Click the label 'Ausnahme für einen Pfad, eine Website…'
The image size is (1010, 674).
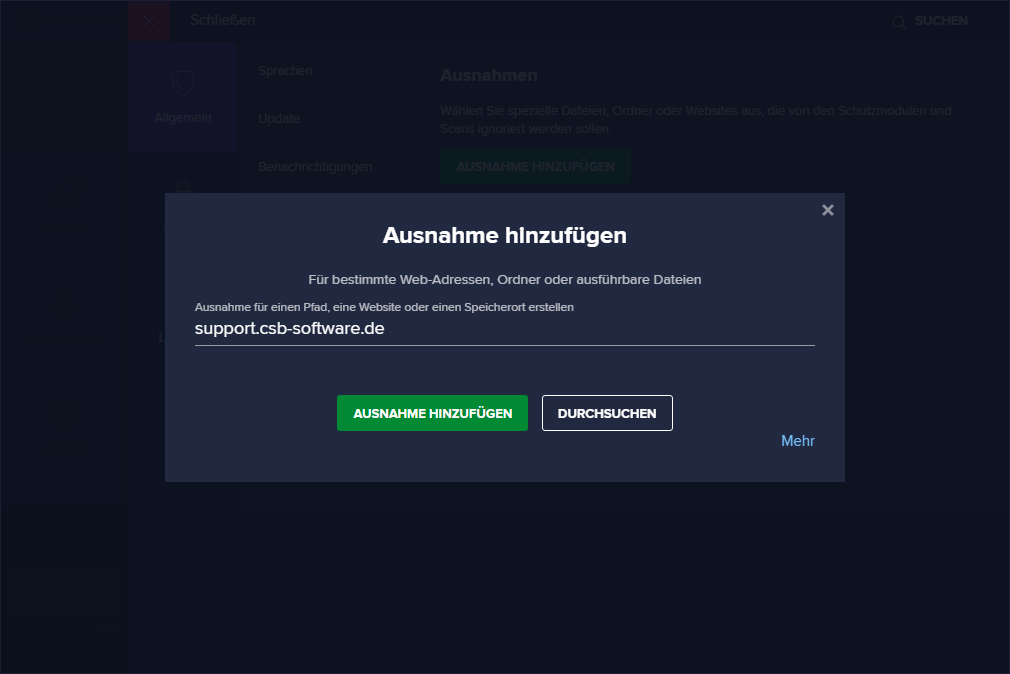(x=384, y=307)
